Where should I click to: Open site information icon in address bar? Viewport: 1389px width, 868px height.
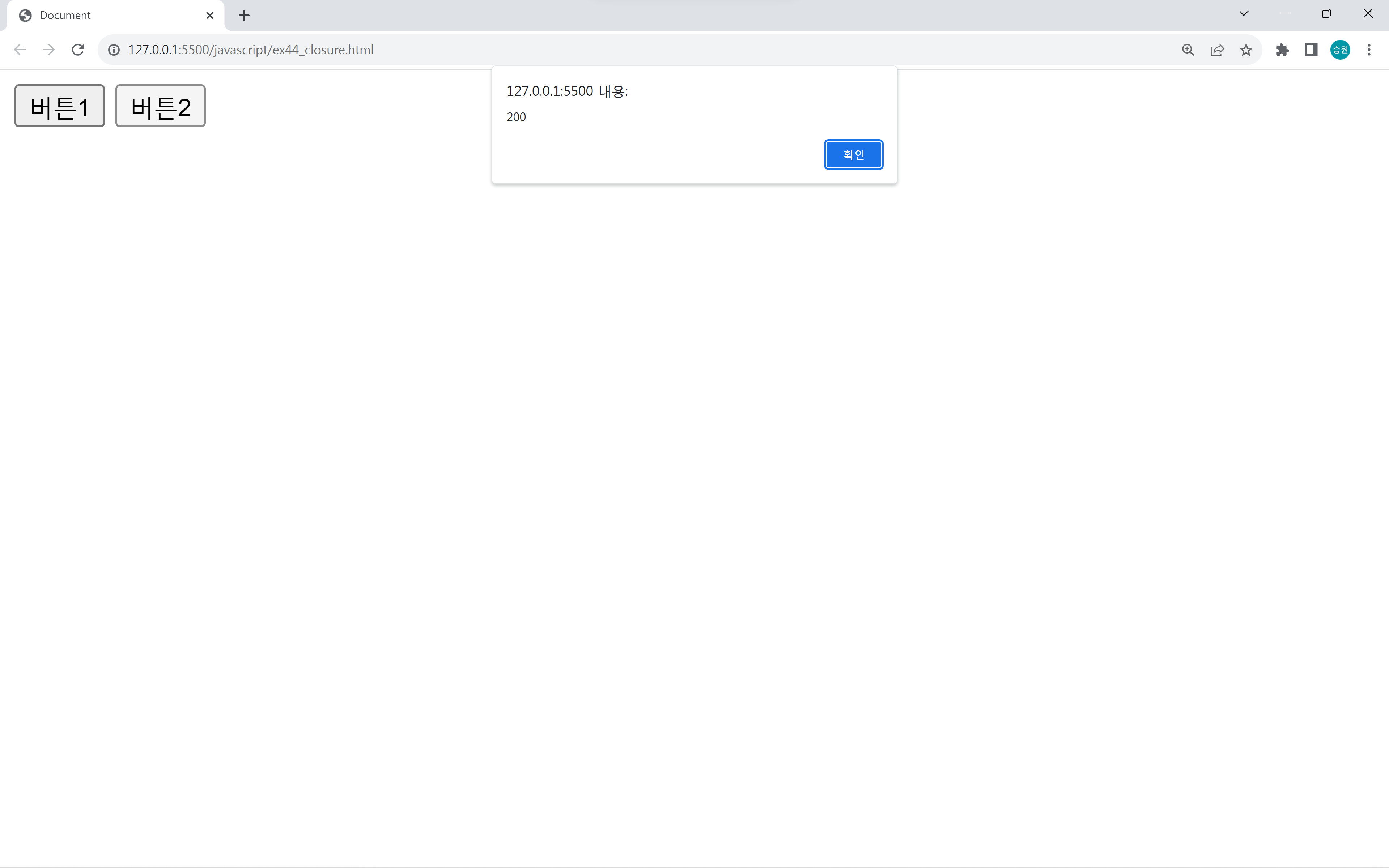(114, 50)
